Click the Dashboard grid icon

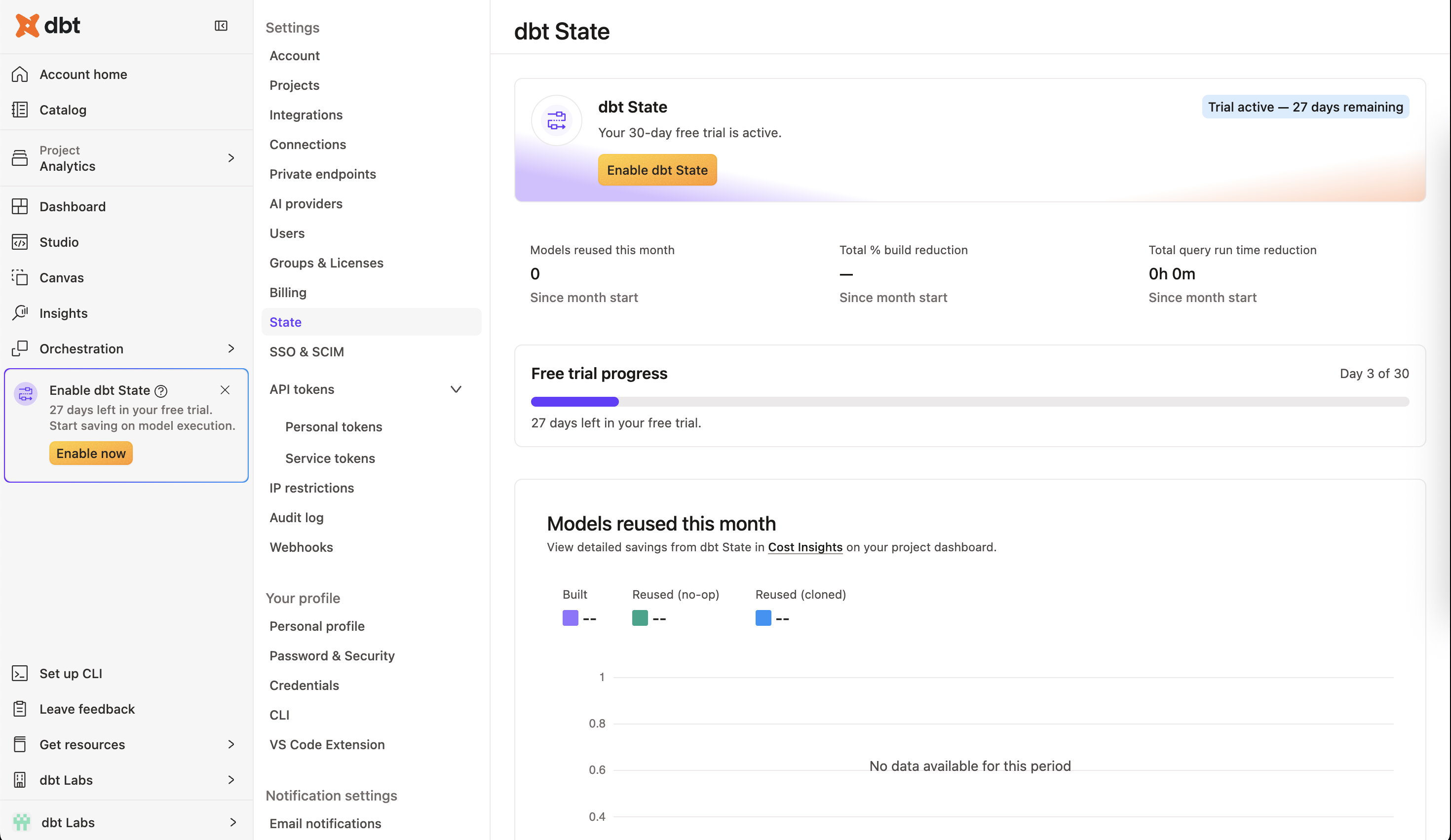click(x=20, y=207)
